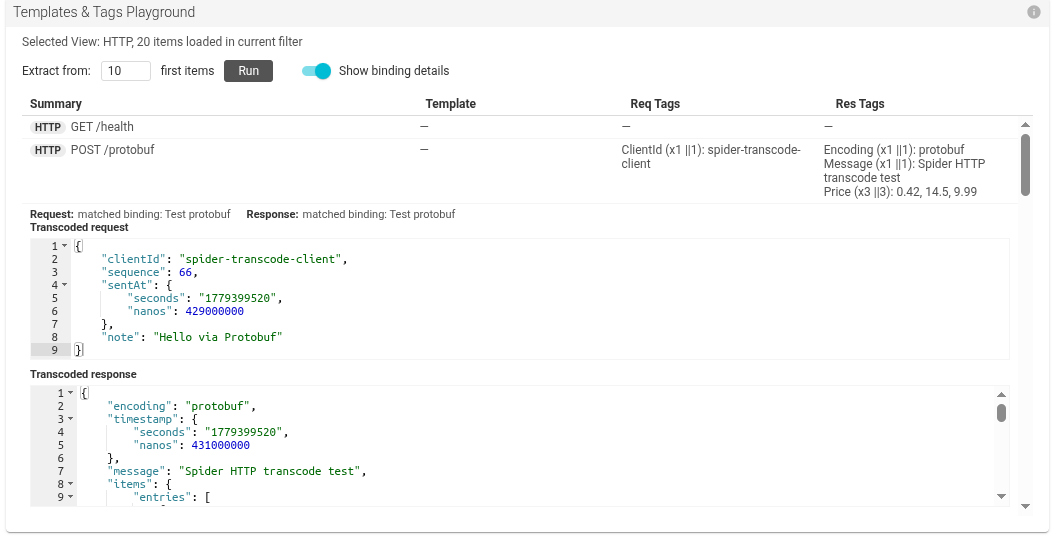The height and width of the screenshot is (538, 1055).
Task: Run the extraction
Action: point(248,71)
